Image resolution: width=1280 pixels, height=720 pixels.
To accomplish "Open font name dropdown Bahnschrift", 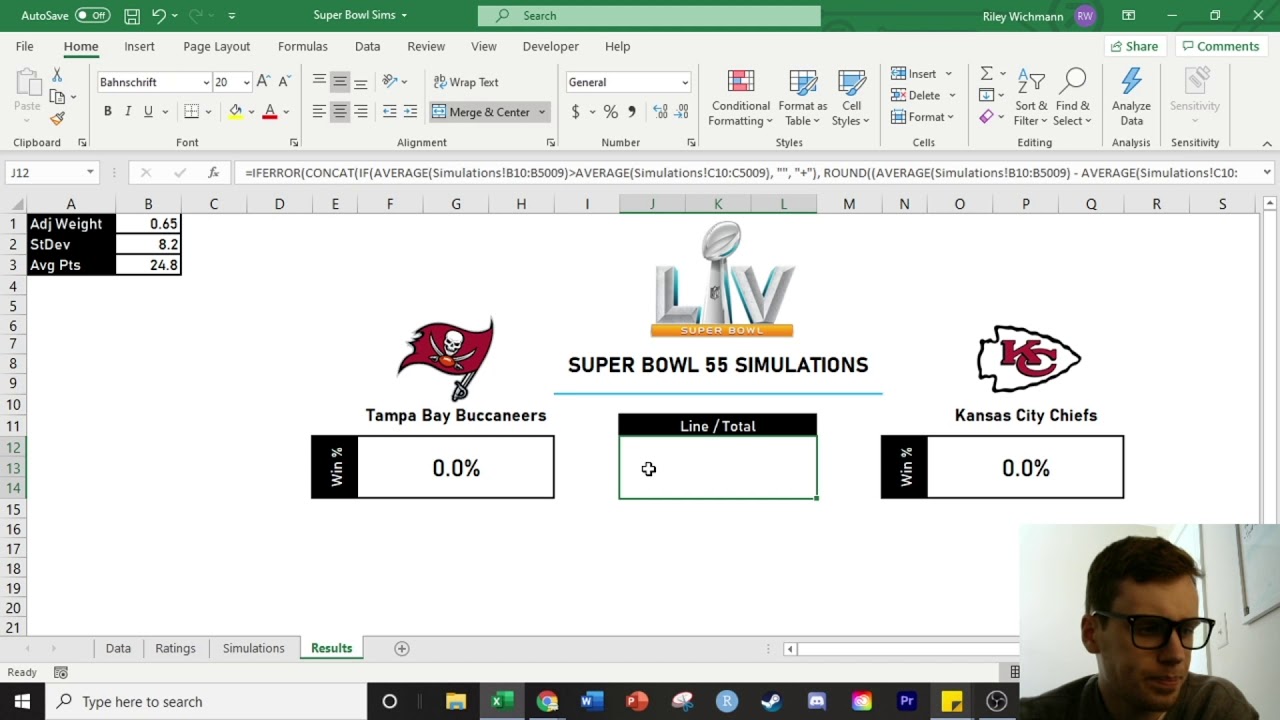I will coord(206,82).
